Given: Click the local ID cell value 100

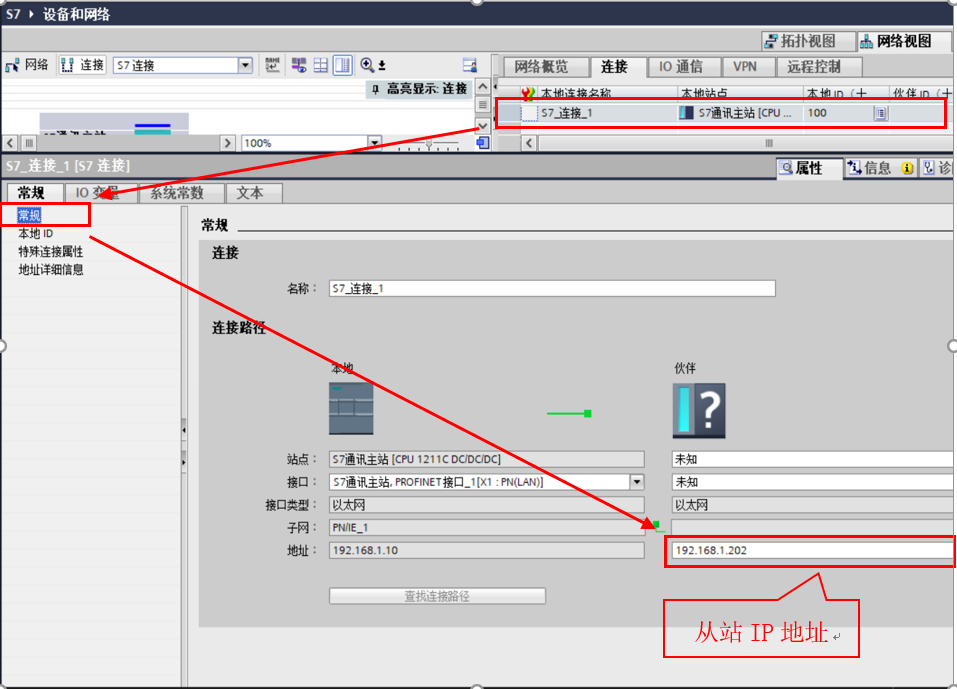Looking at the screenshot, I should click(x=817, y=113).
